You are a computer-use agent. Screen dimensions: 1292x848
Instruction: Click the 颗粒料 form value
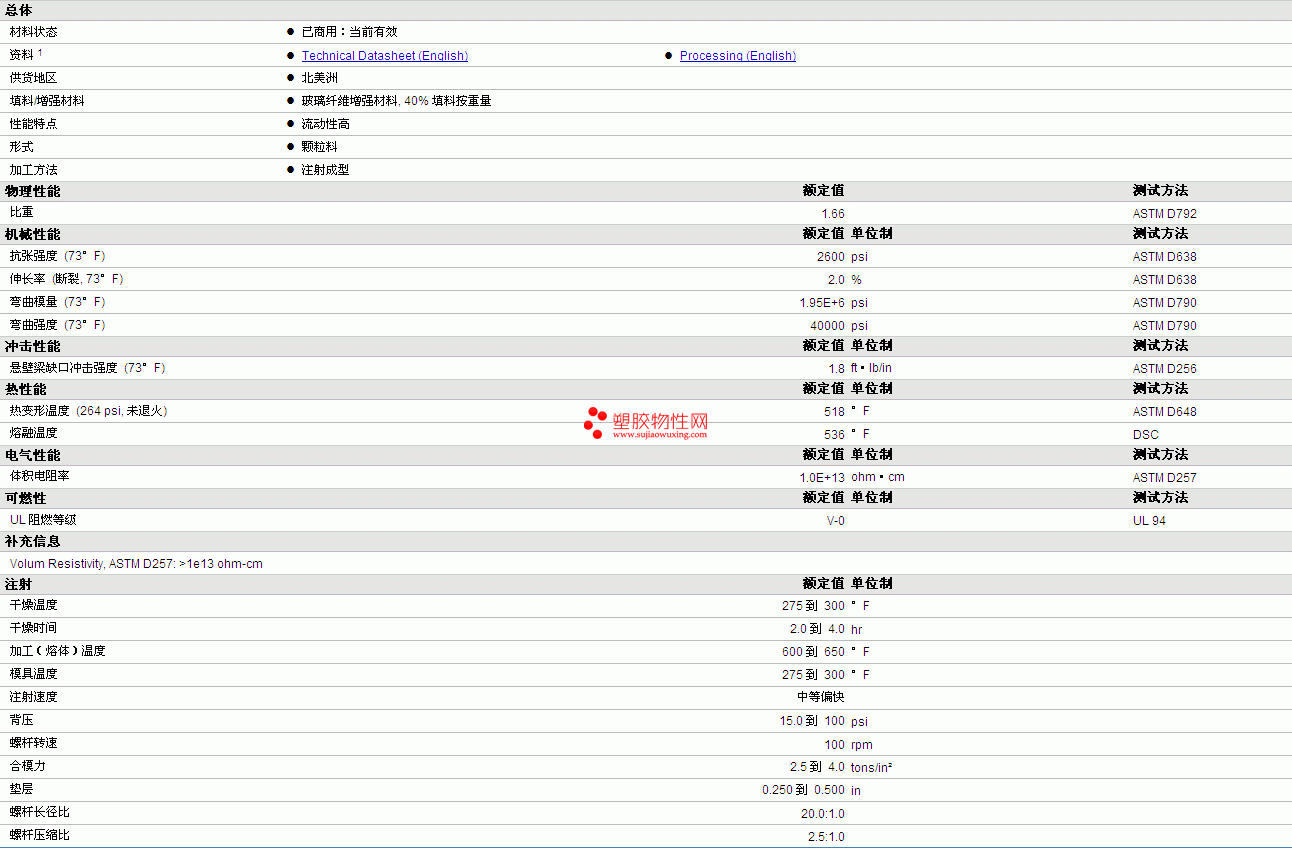point(320,147)
